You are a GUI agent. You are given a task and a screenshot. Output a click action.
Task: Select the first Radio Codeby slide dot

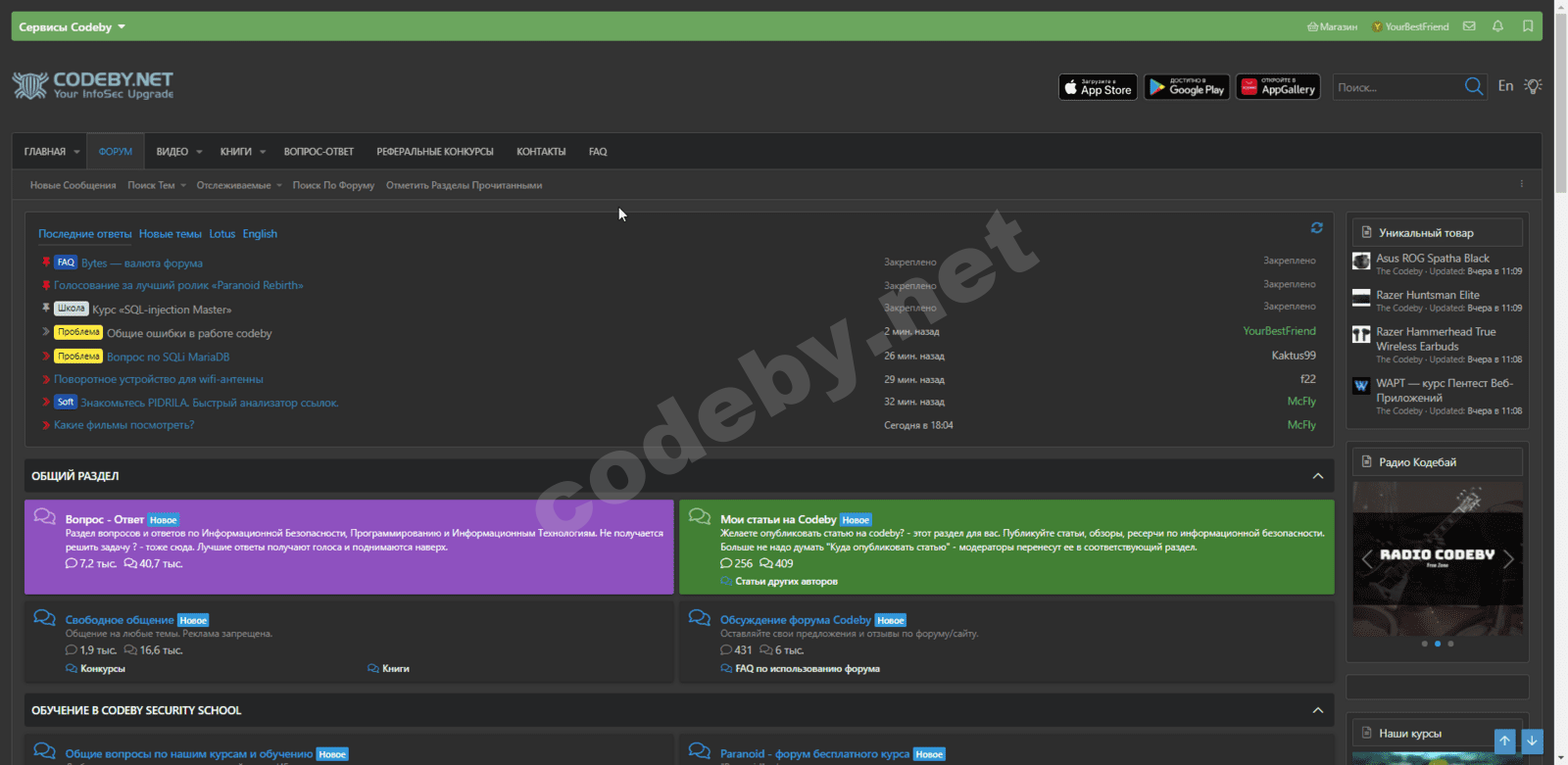(1424, 644)
